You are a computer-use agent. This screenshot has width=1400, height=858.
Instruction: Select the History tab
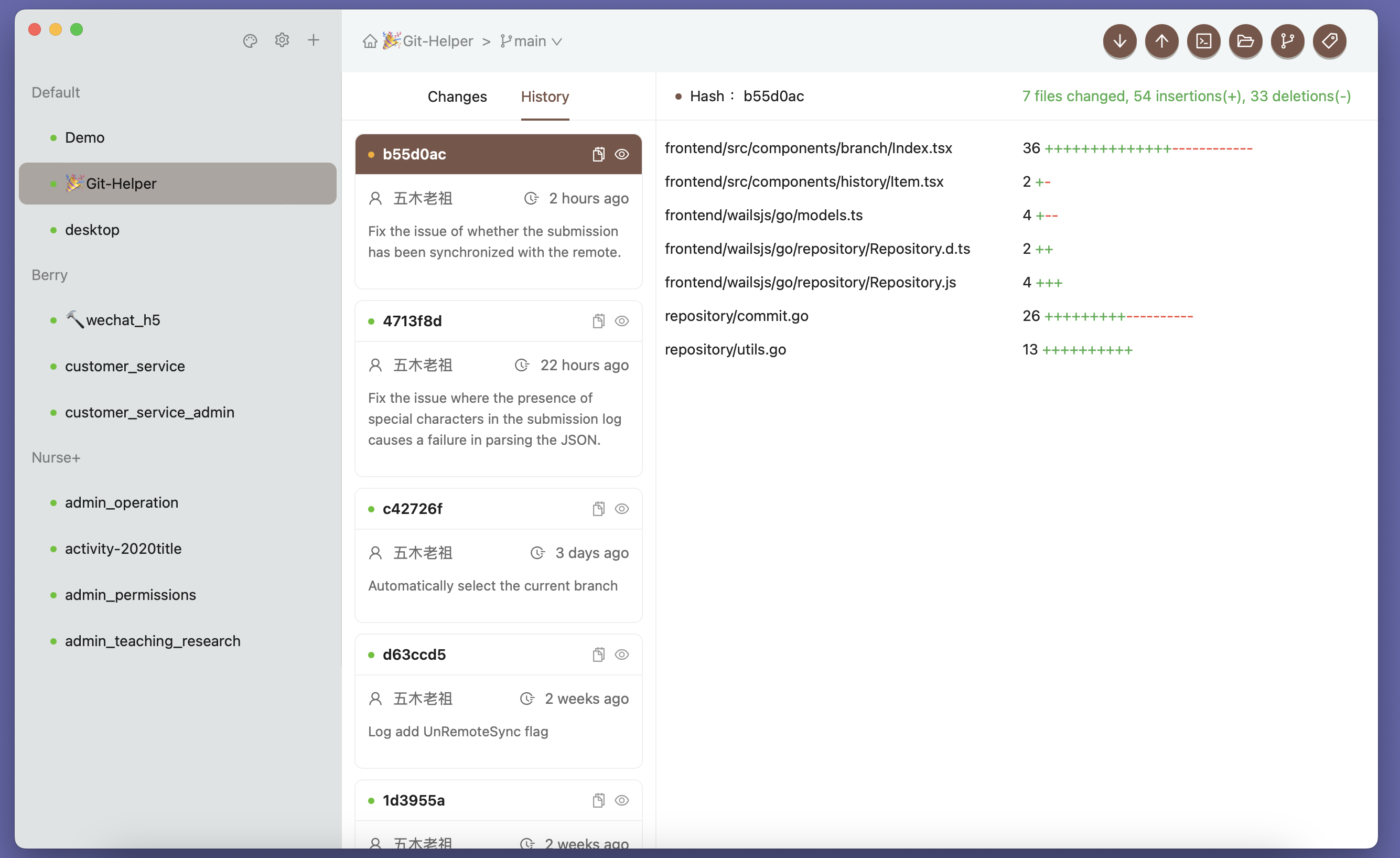[544, 96]
